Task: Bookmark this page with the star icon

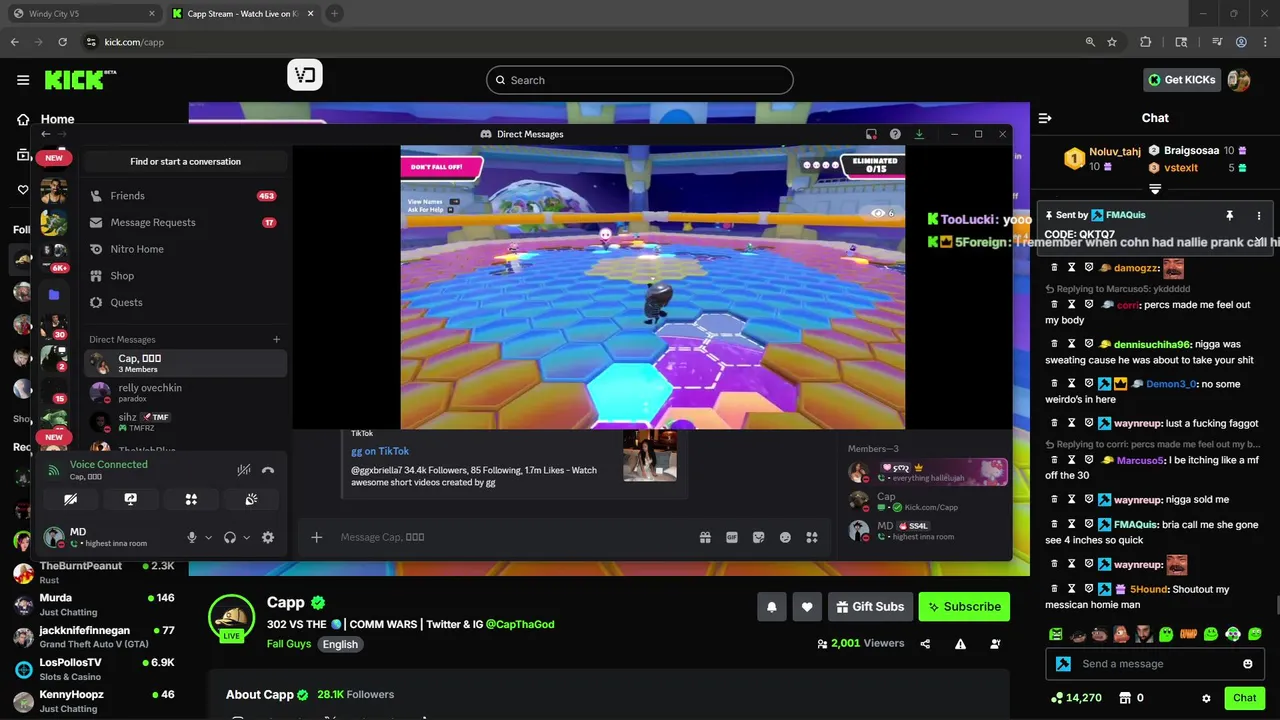Action: (1112, 42)
